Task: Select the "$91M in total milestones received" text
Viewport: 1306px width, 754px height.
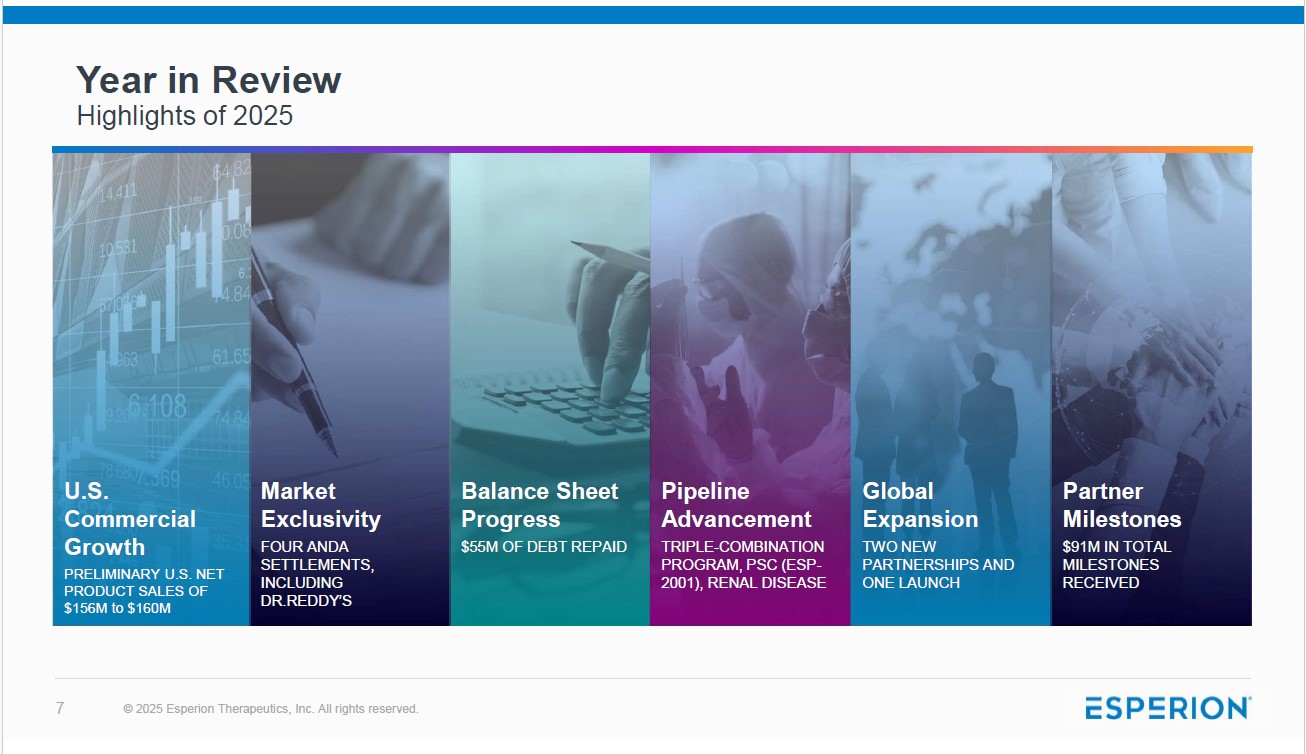Action: point(1117,565)
